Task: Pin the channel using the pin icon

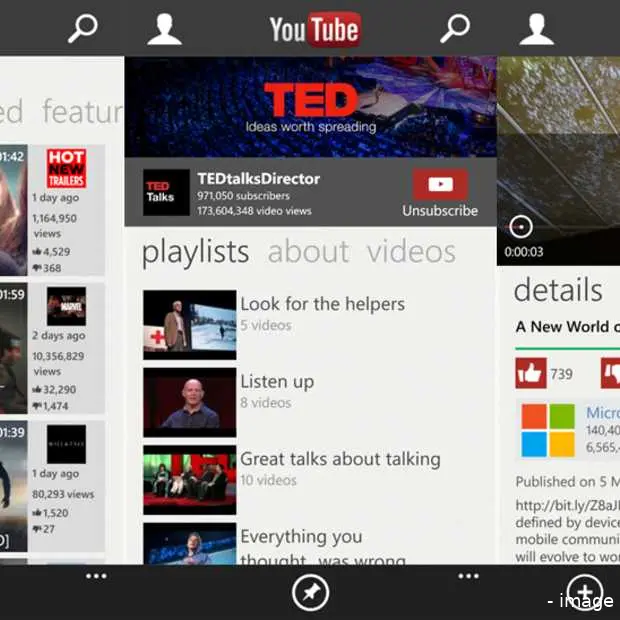Action: 310,593
